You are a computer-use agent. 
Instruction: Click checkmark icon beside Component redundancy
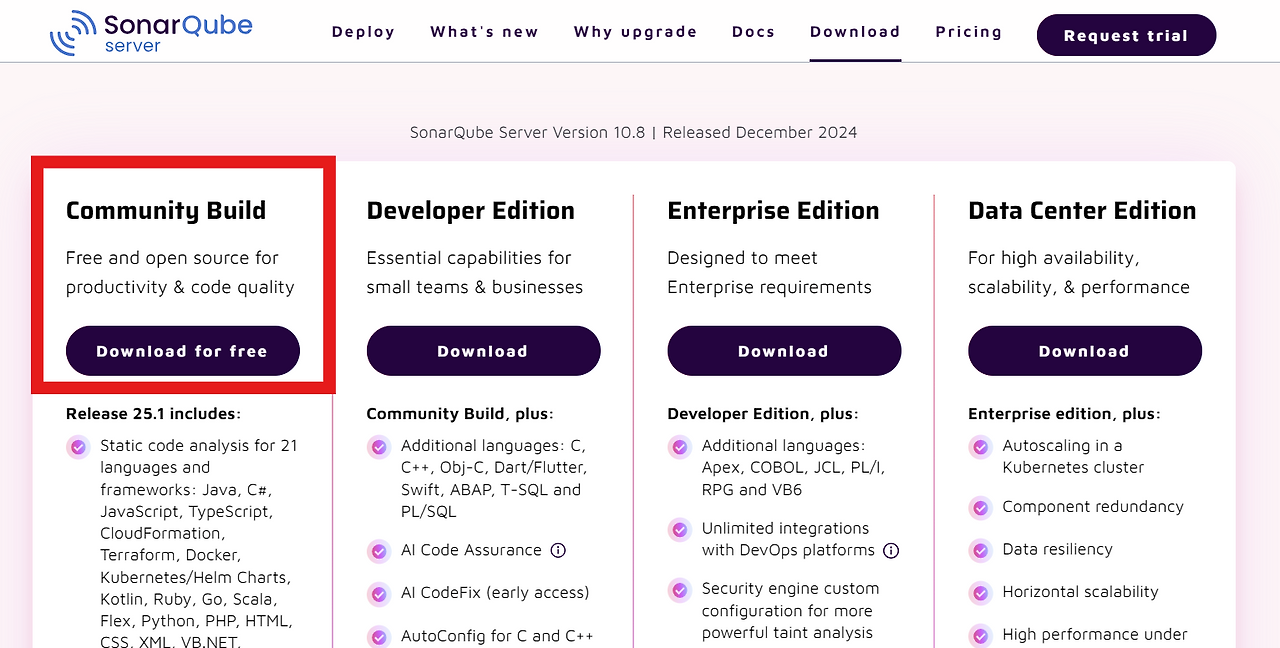coord(980,508)
